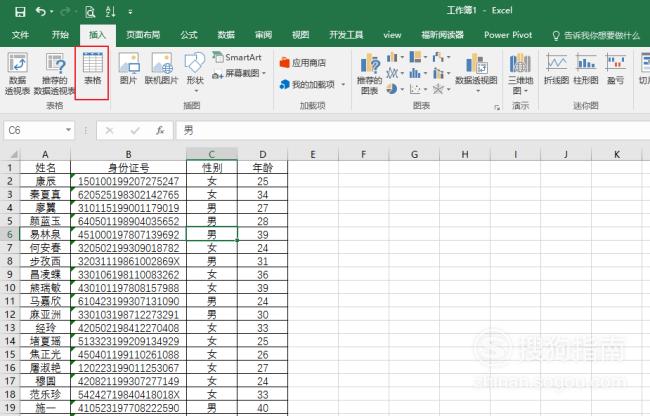Click the Undo arrow icon
The height and width of the screenshot is (416, 650).
pyautogui.click(x=40, y=12)
